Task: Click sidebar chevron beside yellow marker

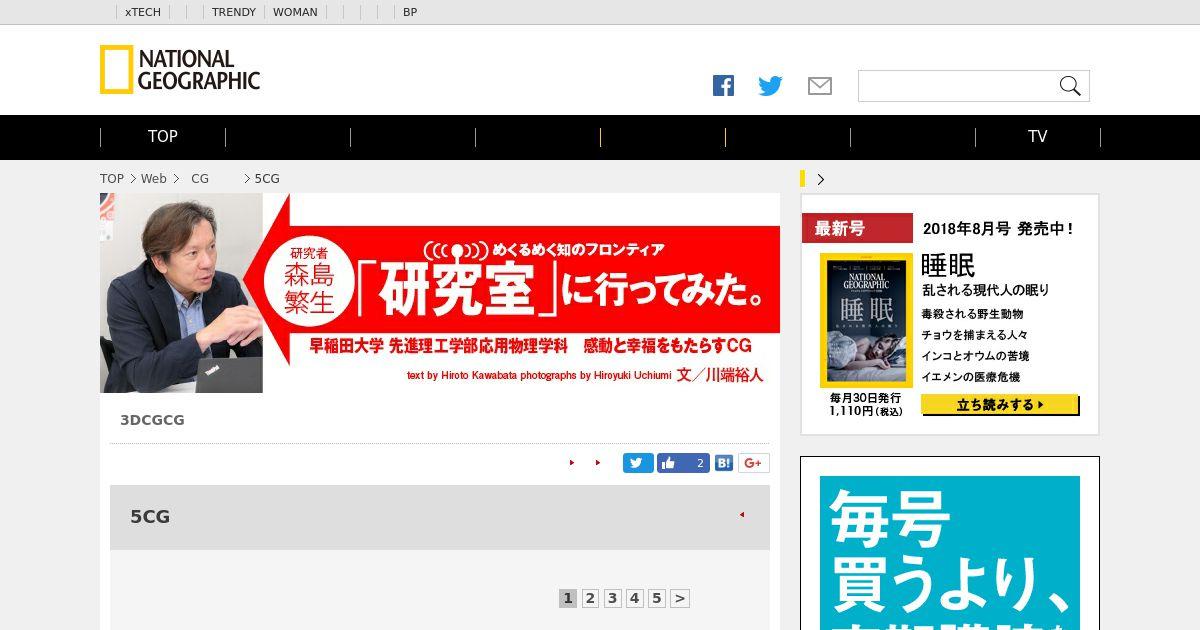Action: [821, 179]
